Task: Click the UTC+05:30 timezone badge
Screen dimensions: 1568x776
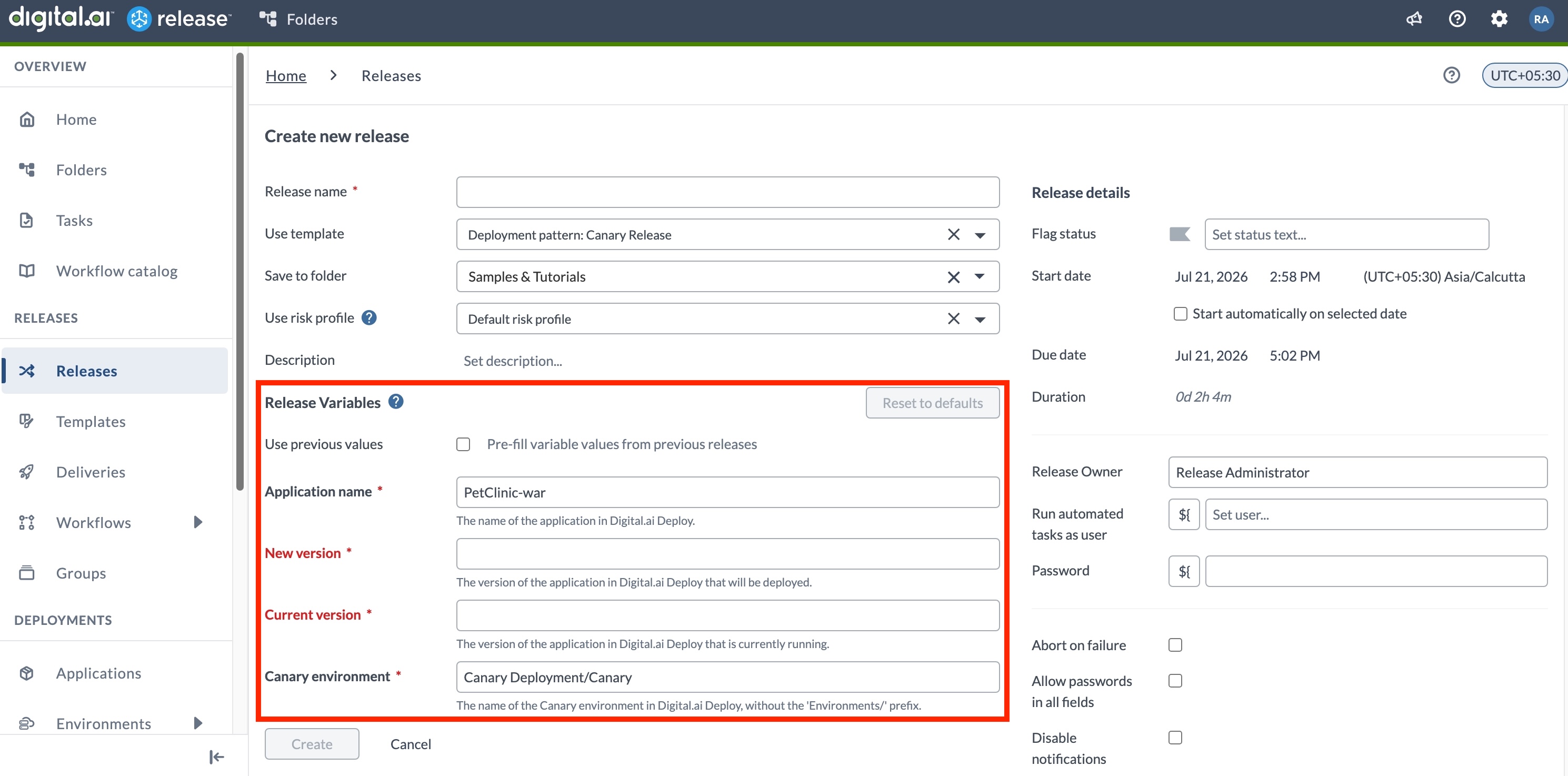Action: point(1525,75)
